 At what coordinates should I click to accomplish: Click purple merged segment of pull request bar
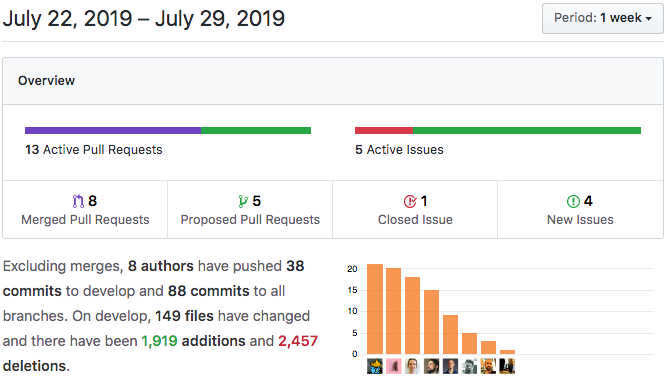click(113, 131)
